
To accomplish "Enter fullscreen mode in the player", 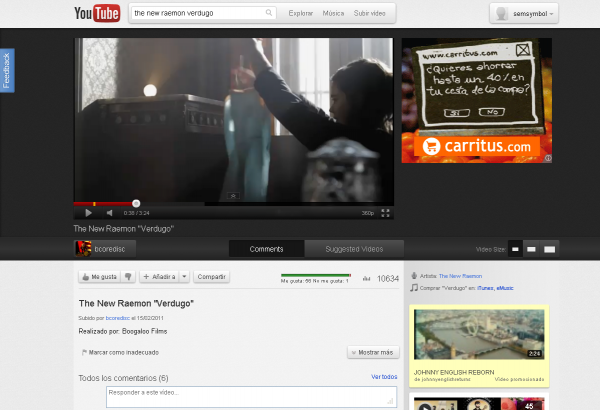I will (386, 213).
